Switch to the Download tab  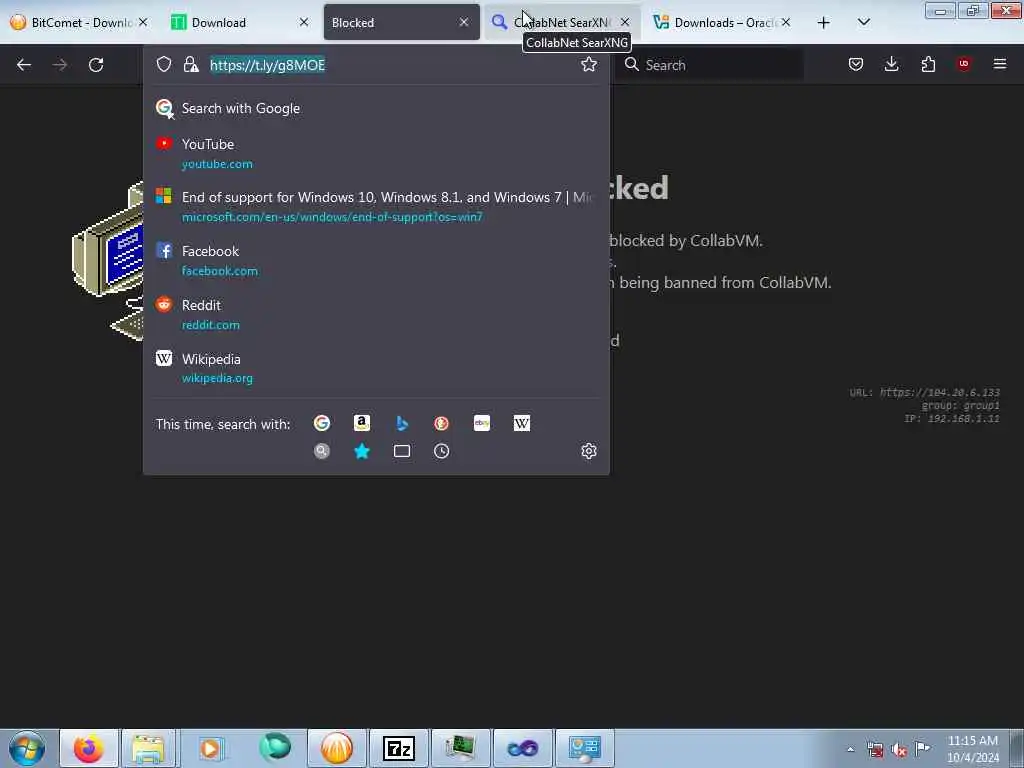(238, 22)
